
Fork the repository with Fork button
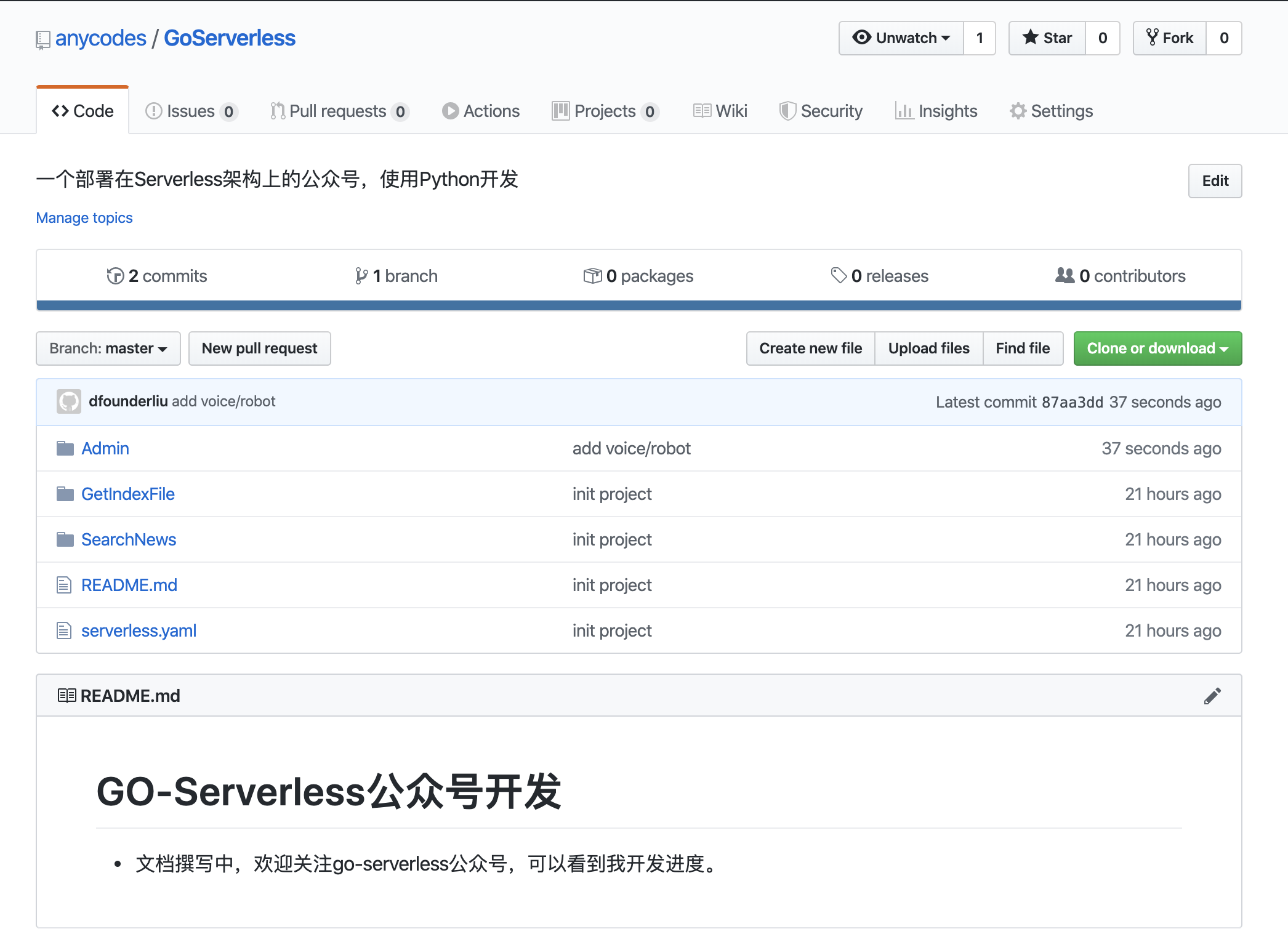tap(1169, 38)
